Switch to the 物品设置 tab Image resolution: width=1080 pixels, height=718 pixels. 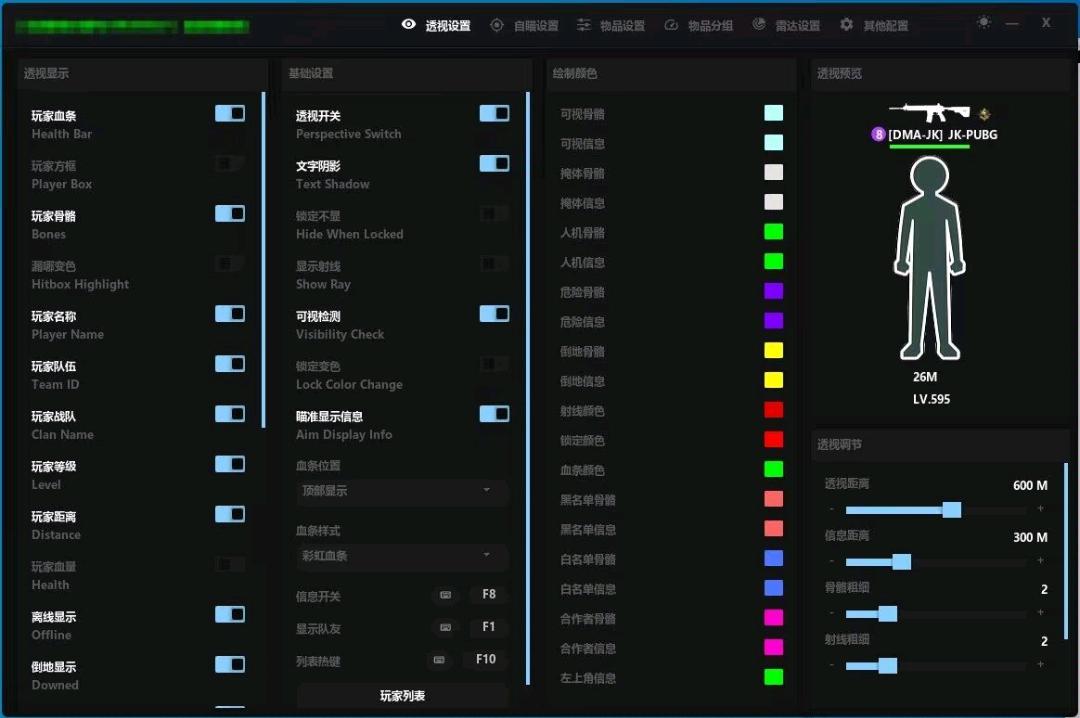click(611, 25)
